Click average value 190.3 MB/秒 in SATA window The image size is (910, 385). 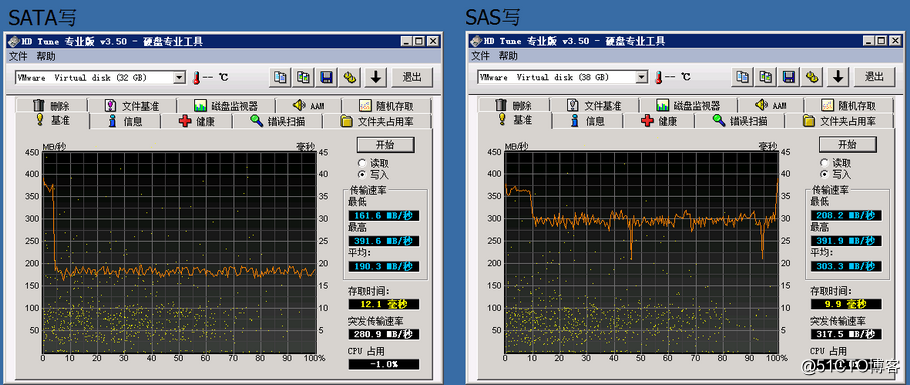point(384,266)
